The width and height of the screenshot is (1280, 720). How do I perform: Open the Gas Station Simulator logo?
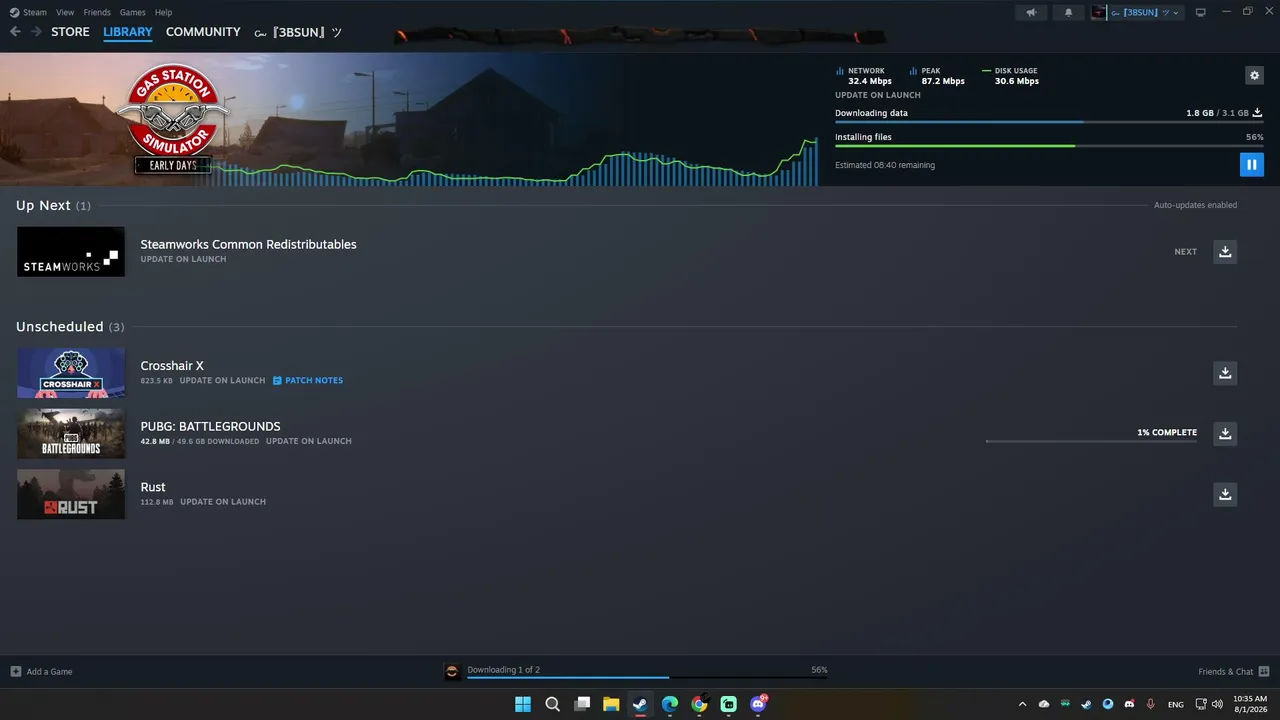[173, 118]
